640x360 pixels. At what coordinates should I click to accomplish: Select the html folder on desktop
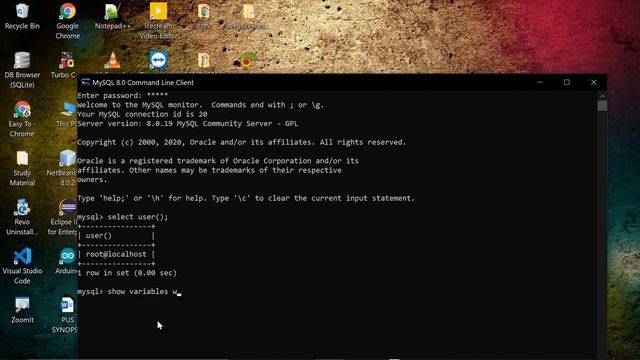[x=203, y=16]
